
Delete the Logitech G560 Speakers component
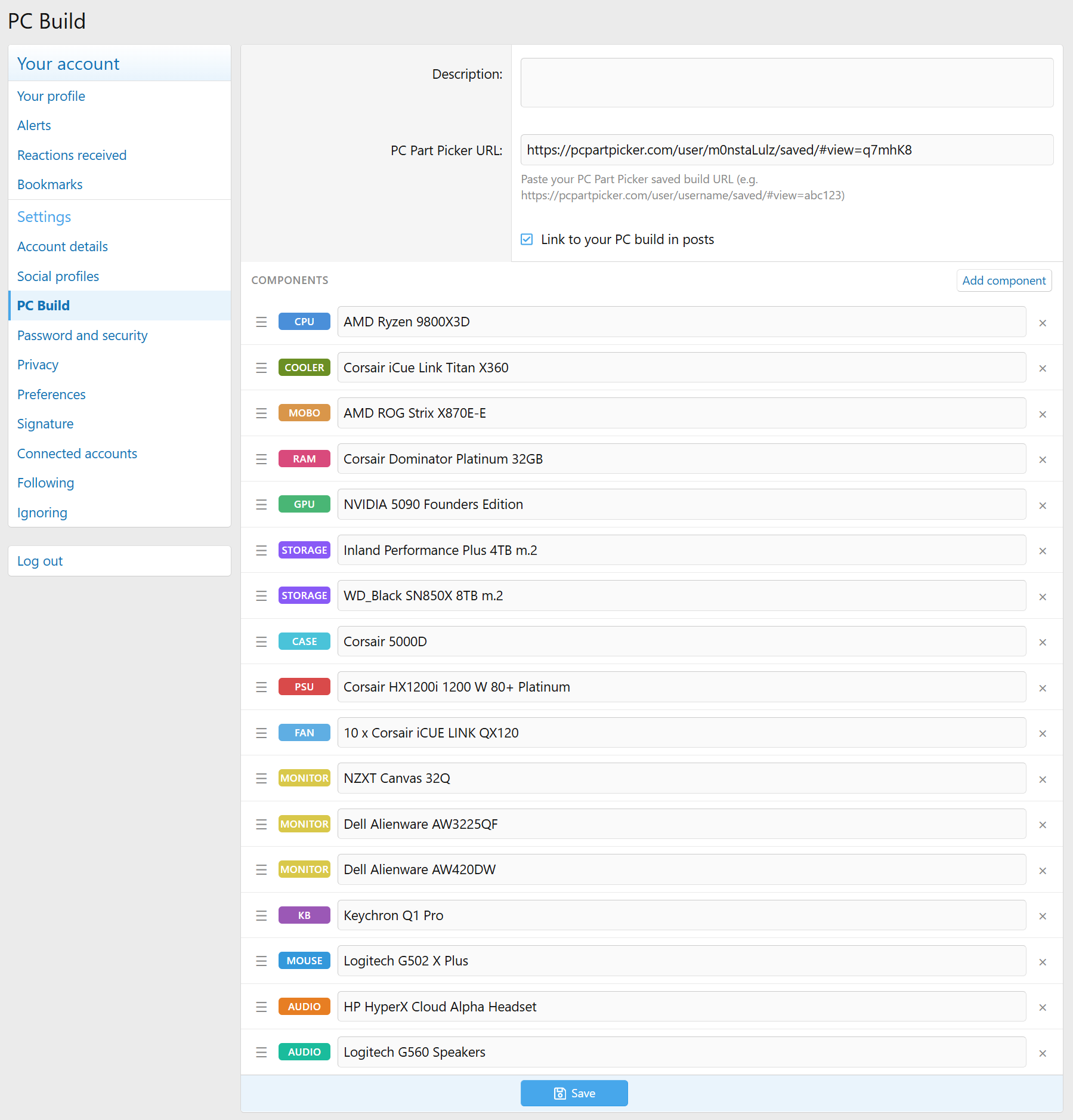[1042, 1053]
